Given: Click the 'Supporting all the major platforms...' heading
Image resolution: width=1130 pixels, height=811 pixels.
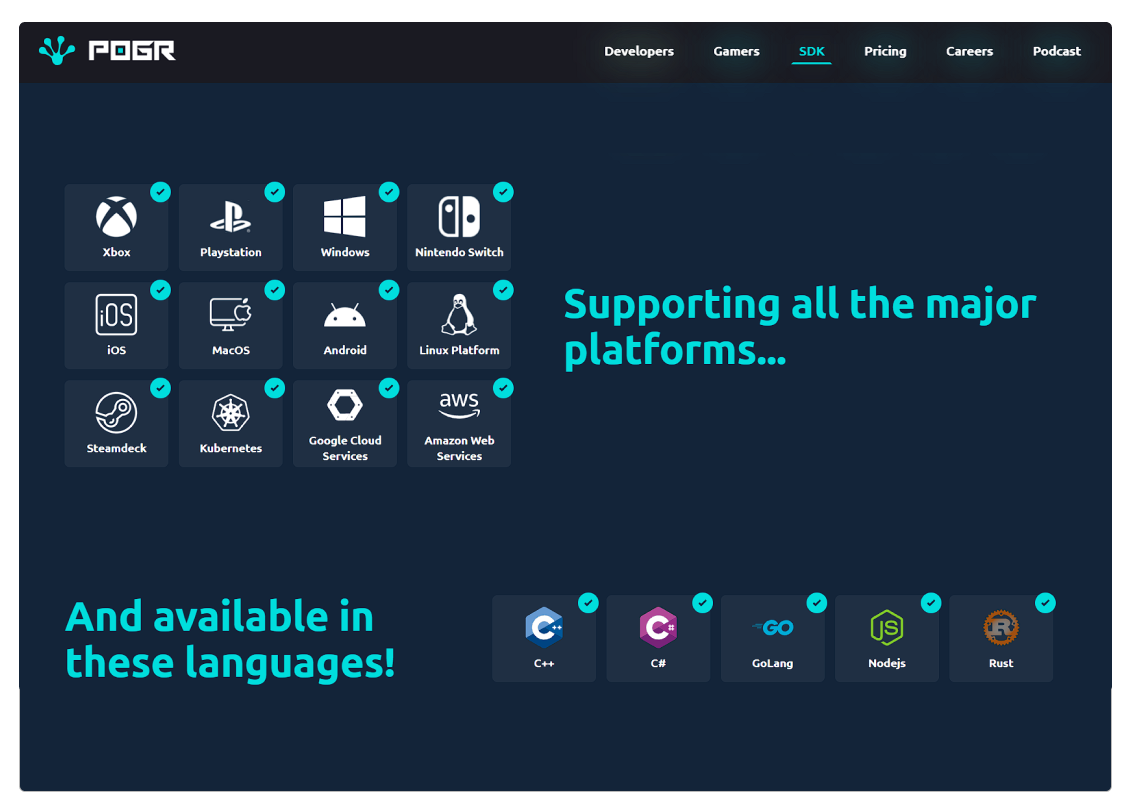Looking at the screenshot, I should coord(799,327).
